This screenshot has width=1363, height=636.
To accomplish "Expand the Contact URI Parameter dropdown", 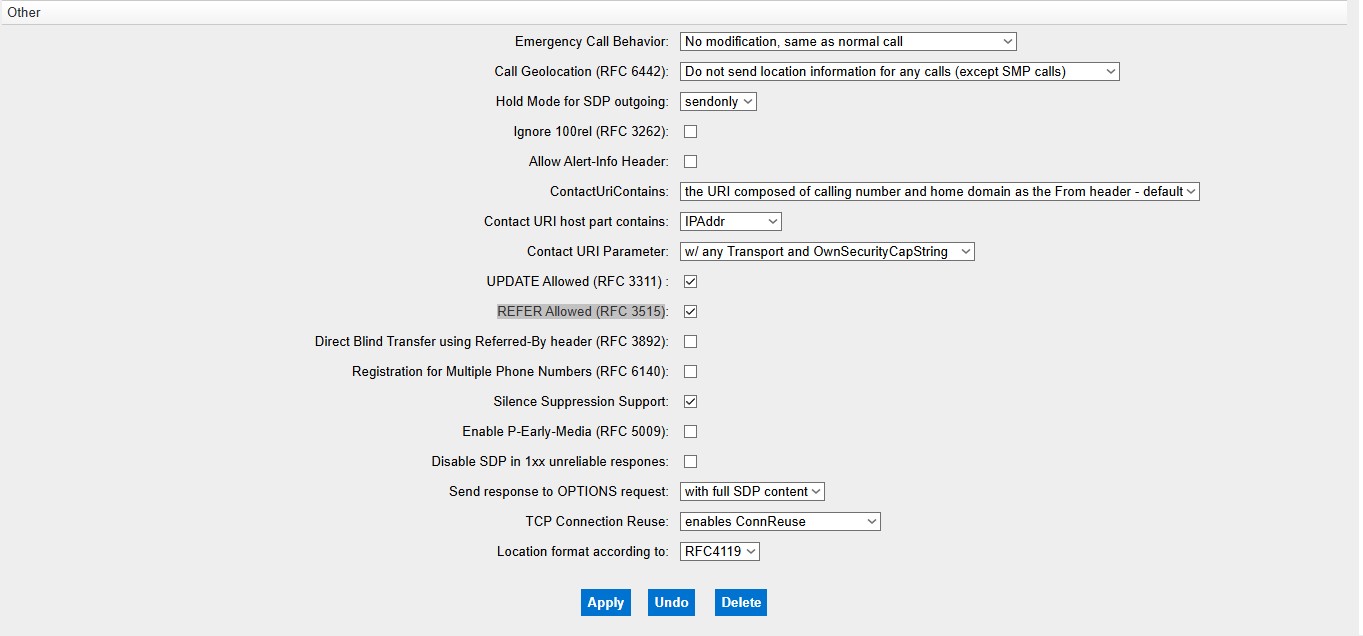I will (826, 251).
